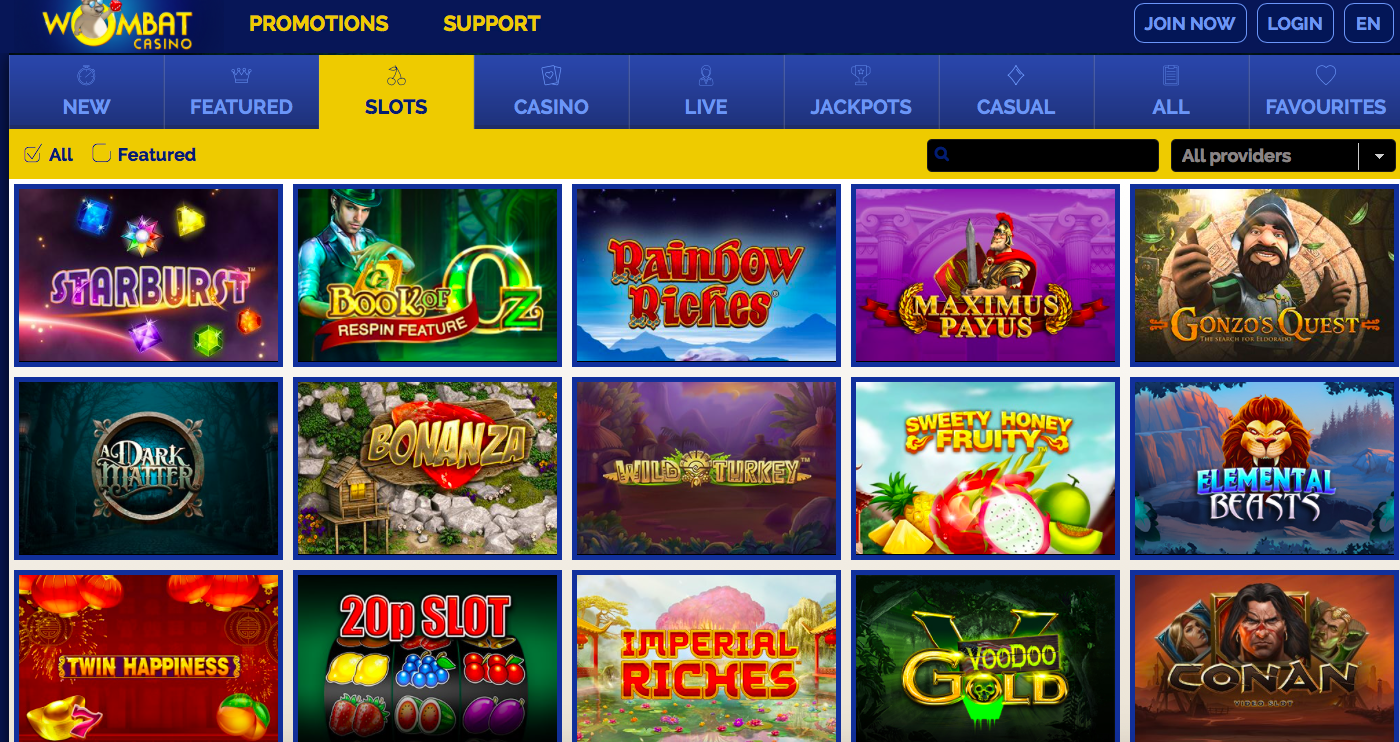Click the JOIN NOW button
This screenshot has width=1400, height=742.
pyautogui.click(x=1190, y=24)
